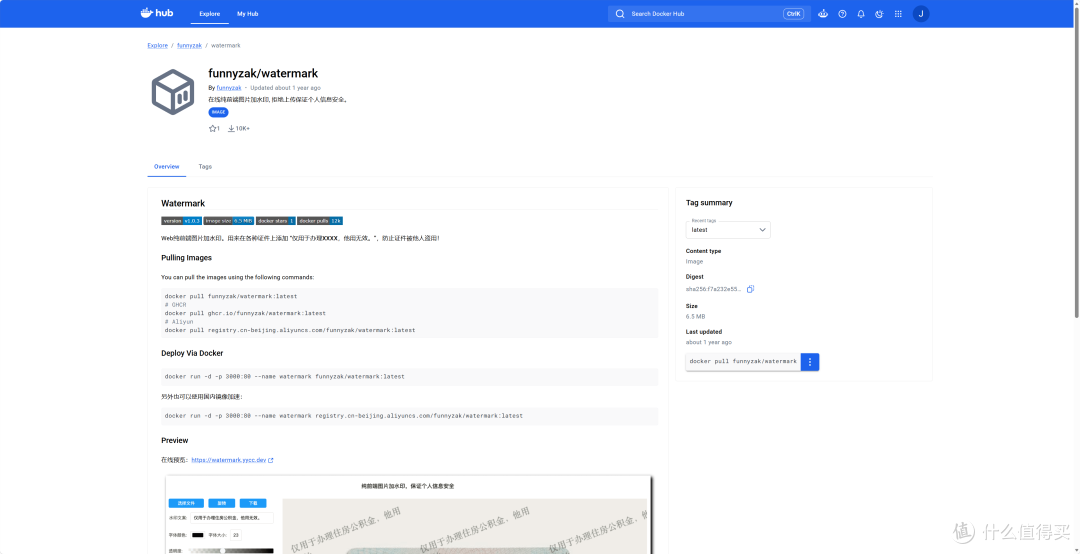Viewport: 1080px width, 554px height.
Task: Open the By funnyzak author link
Action: tap(229, 88)
